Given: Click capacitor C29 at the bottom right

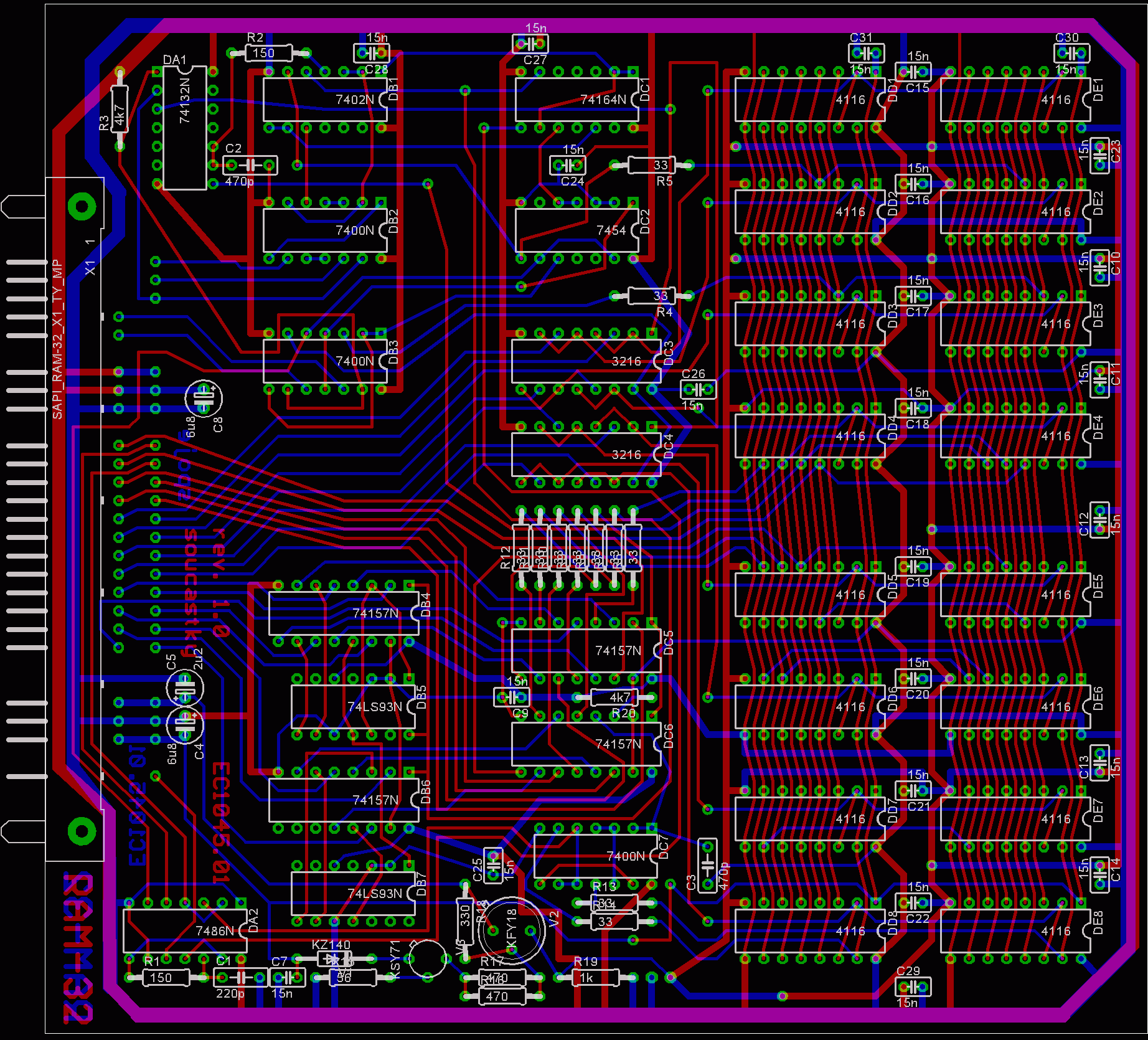Looking at the screenshot, I should coord(913,987).
